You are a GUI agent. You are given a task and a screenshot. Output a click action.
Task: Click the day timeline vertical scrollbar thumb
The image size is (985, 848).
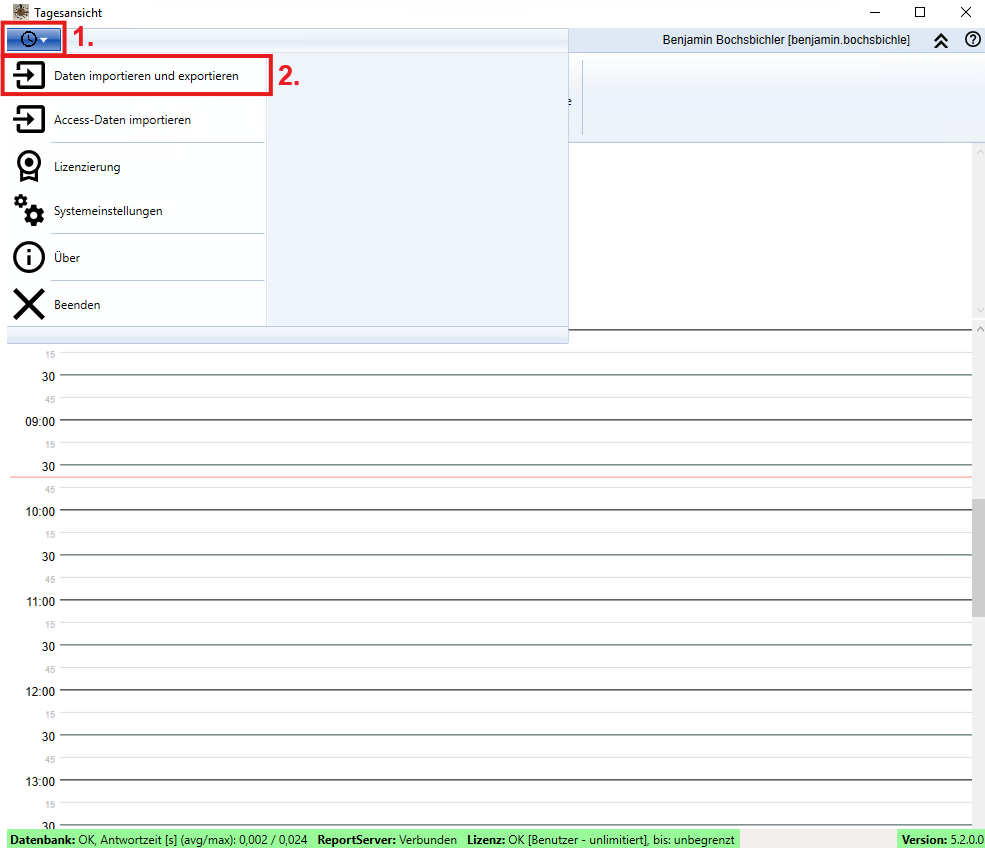[978, 558]
